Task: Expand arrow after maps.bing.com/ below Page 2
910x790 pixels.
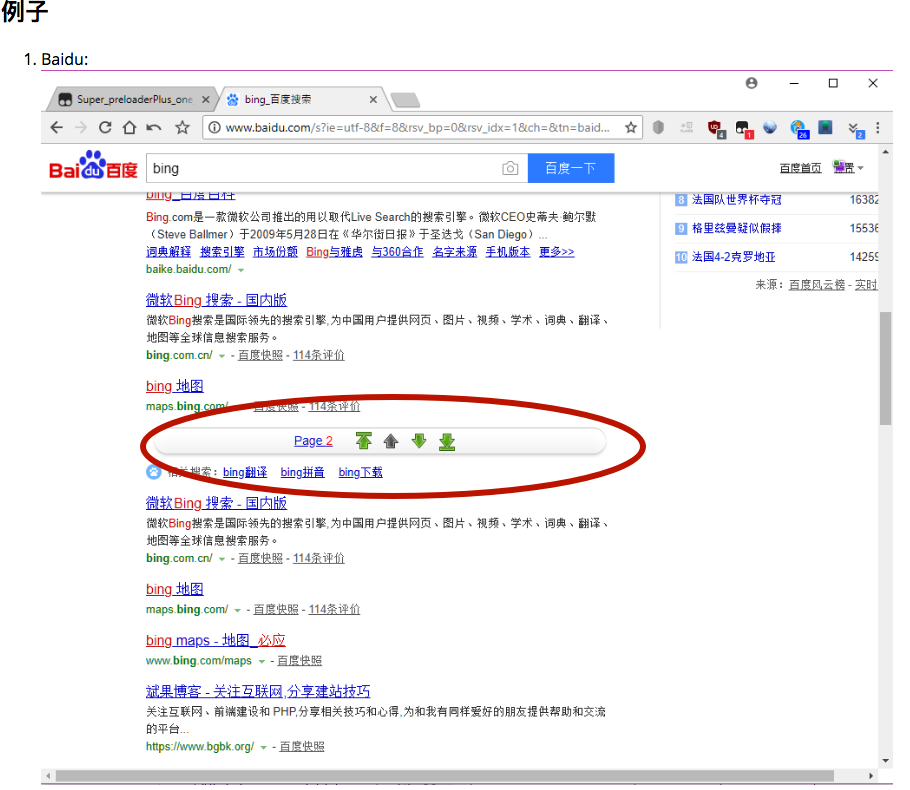Action: pos(237,610)
